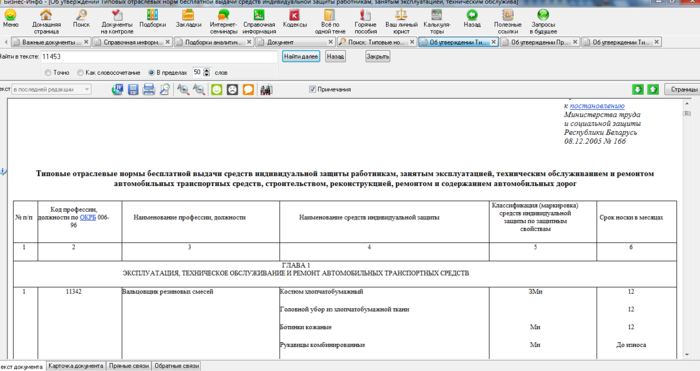Open the Подборки collections
The image size is (700, 371).
point(153,19)
